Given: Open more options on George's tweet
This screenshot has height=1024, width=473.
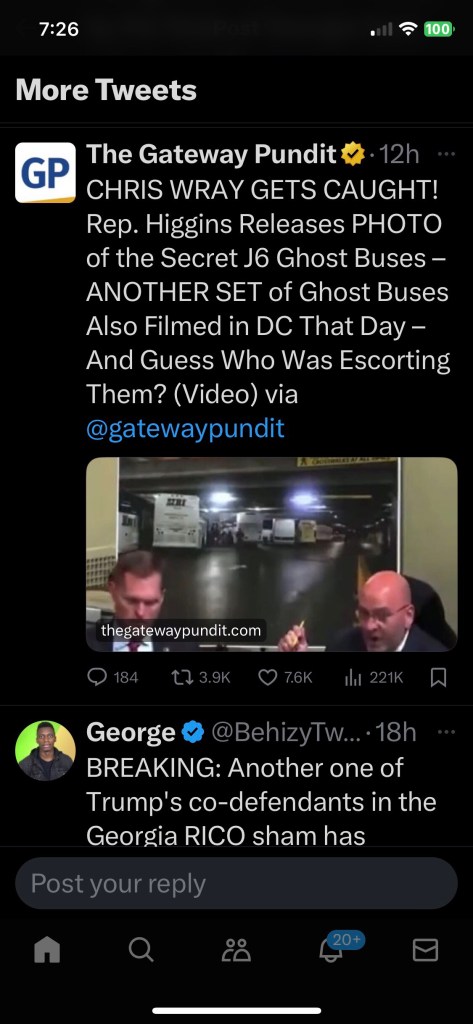Looking at the screenshot, I should (x=446, y=732).
